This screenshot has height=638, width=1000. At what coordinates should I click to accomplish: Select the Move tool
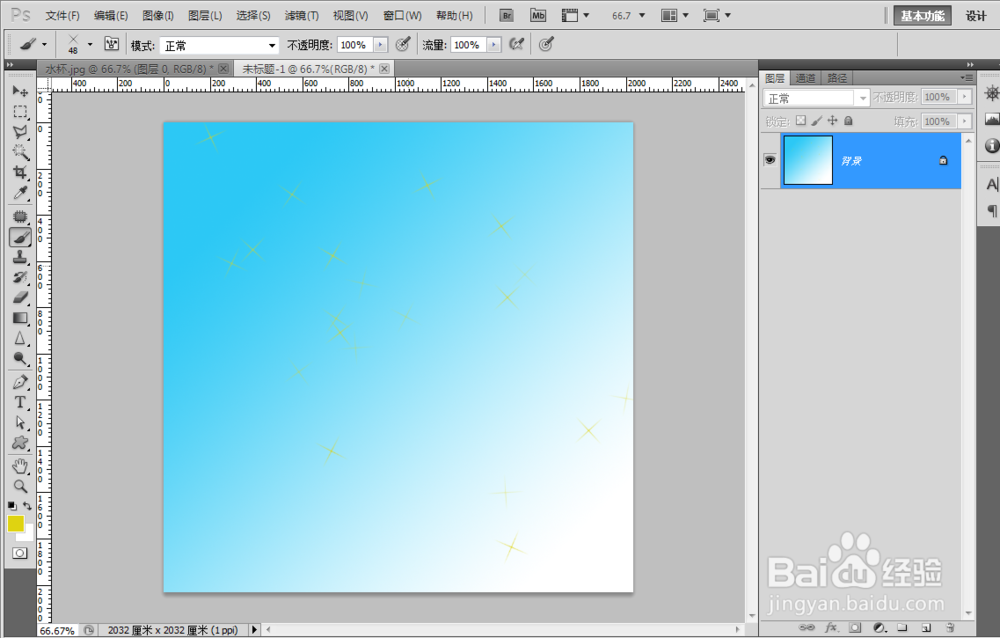click(20, 91)
